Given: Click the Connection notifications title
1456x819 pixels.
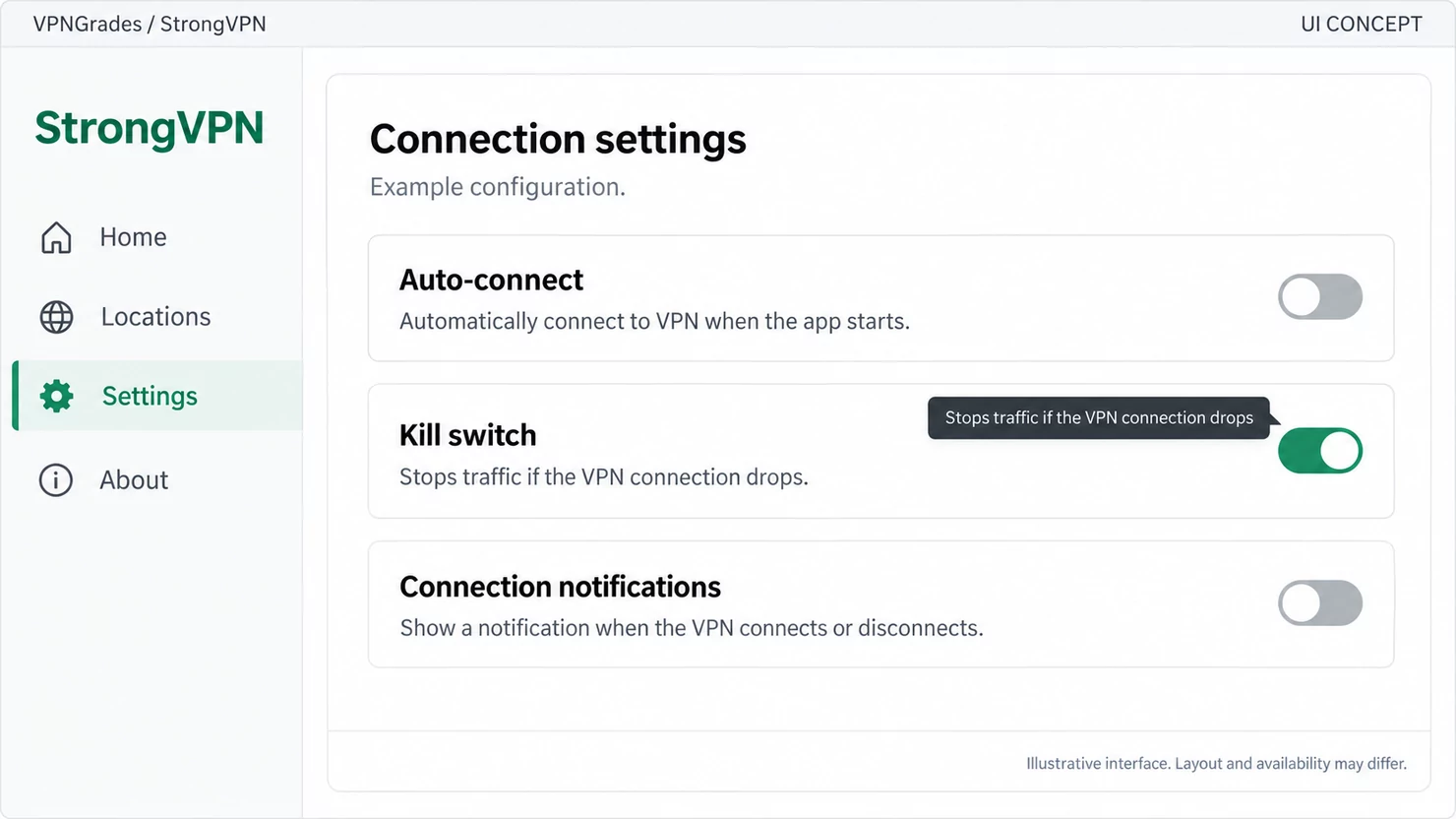Looking at the screenshot, I should click(x=560, y=587).
